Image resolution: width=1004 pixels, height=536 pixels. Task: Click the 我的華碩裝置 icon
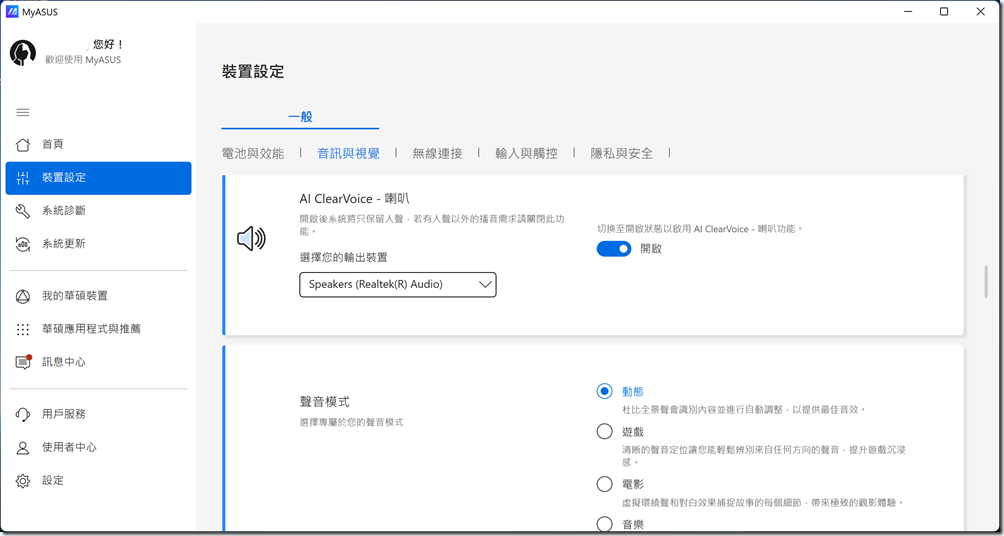23,296
